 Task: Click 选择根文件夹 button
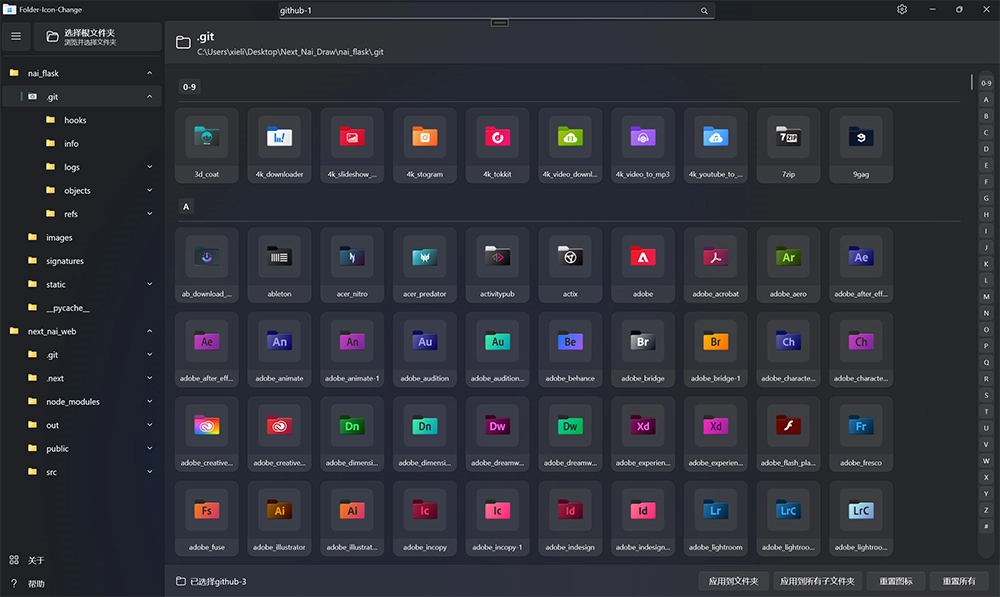(x=97, y=37)
